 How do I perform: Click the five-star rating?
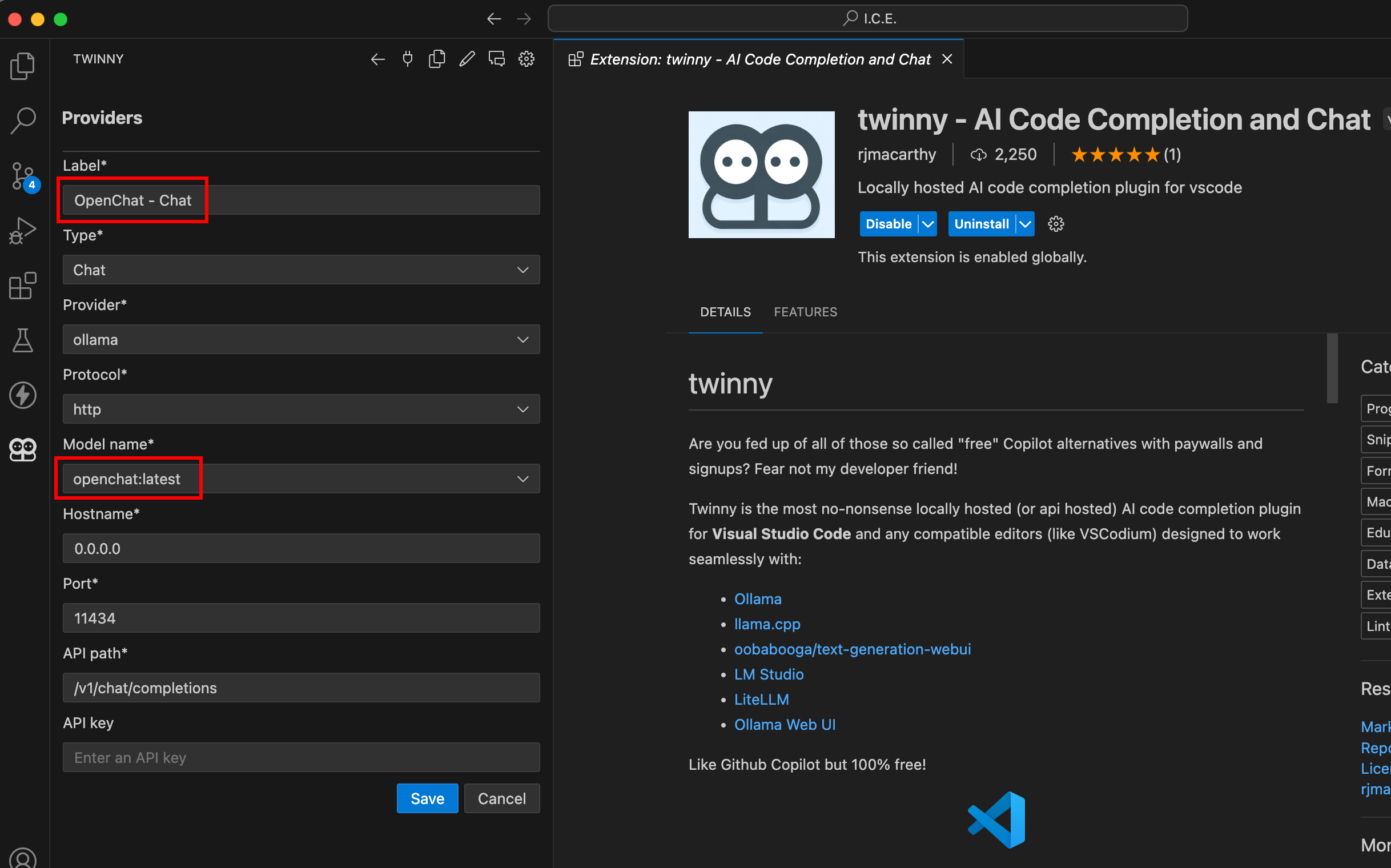[x=1115, y=155]
